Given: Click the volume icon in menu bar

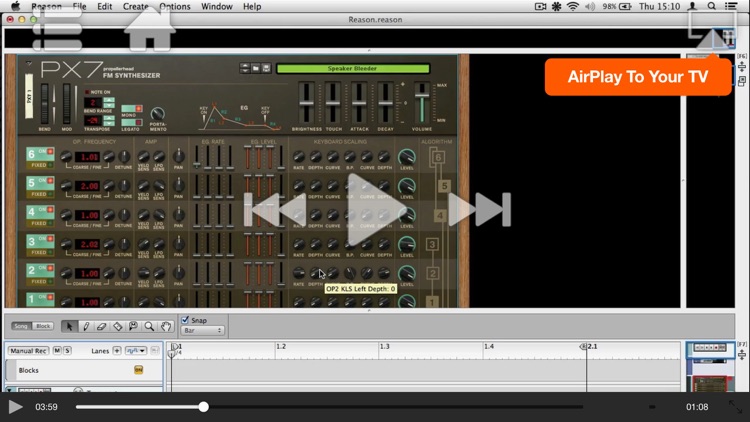Looking at the screenshot, I should click(590, 6).
